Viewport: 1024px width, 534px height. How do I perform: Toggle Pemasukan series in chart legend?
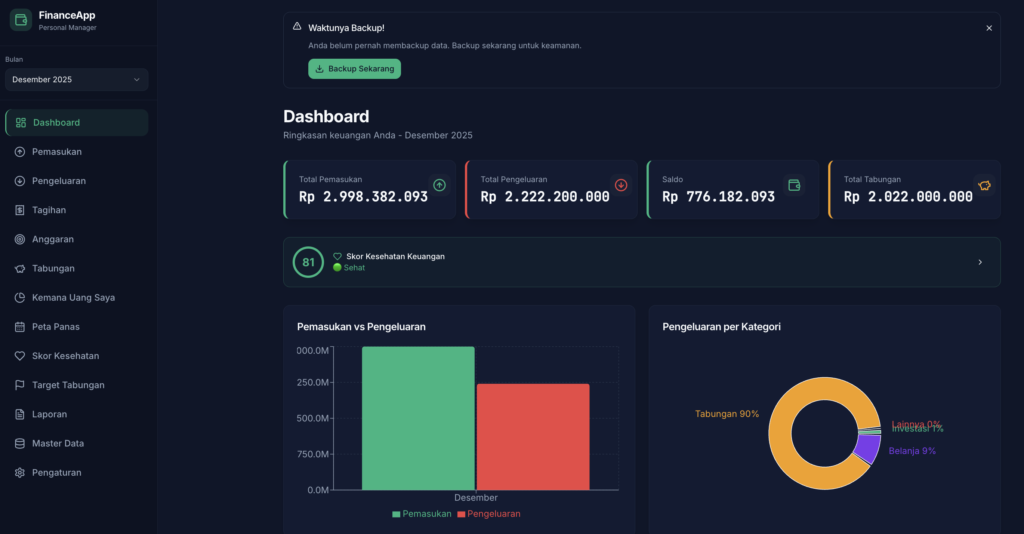tap(423, 513)
